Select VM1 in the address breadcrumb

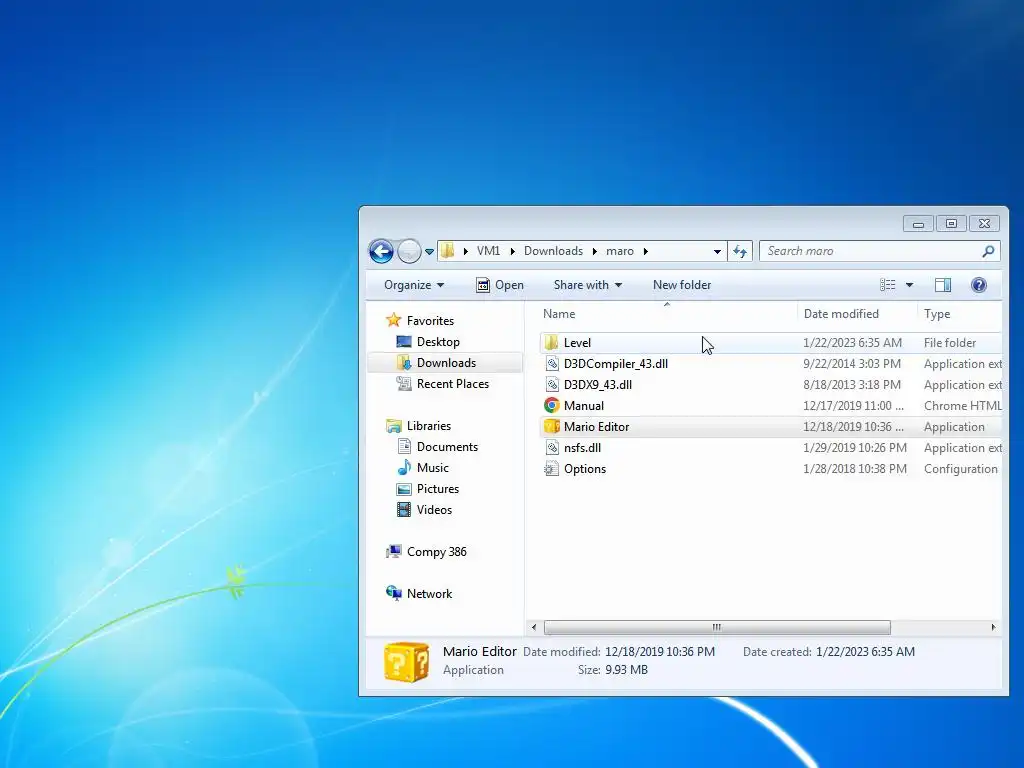pyautogui.click(x=488, y=251)
